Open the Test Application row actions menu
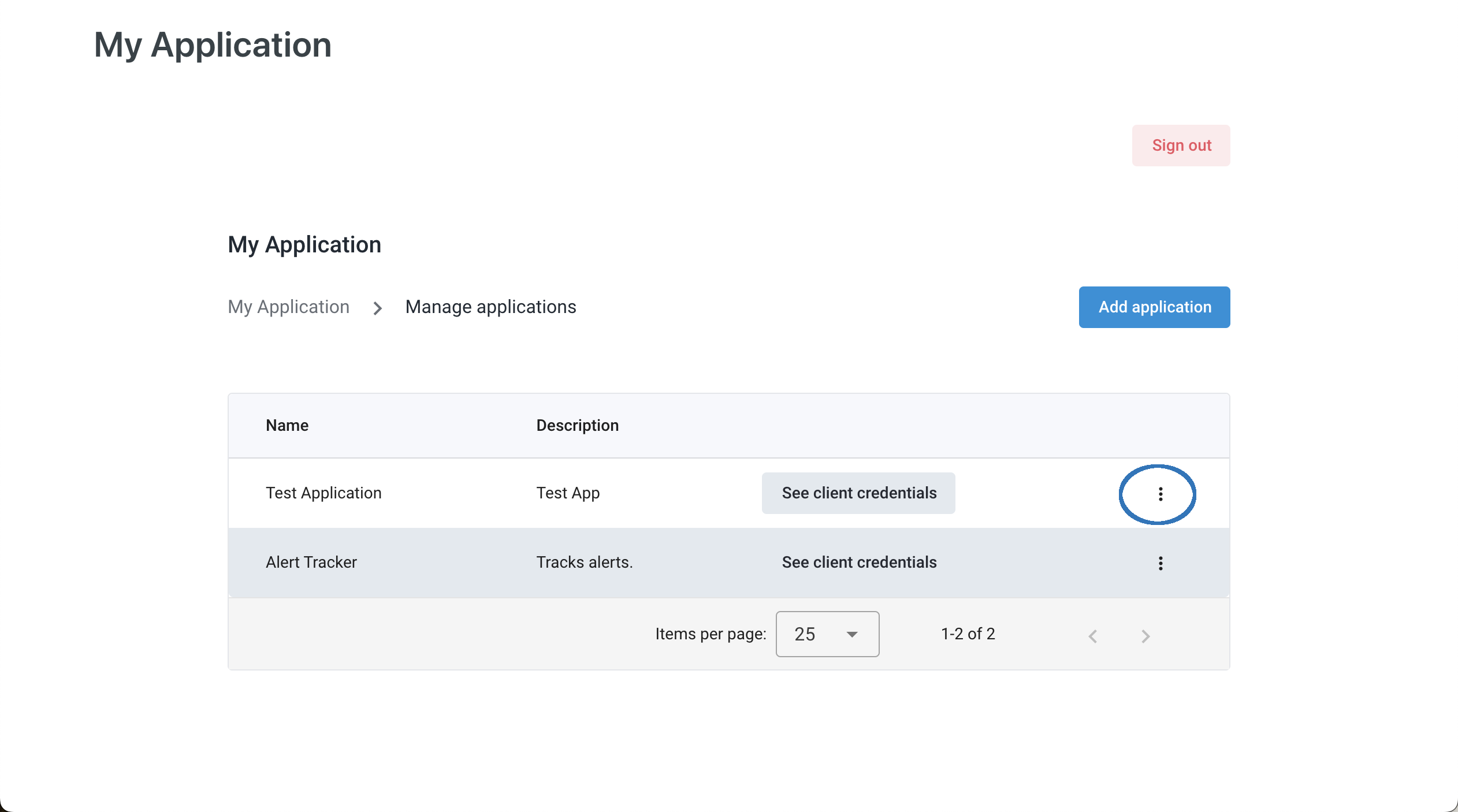 click(1160, 494)
